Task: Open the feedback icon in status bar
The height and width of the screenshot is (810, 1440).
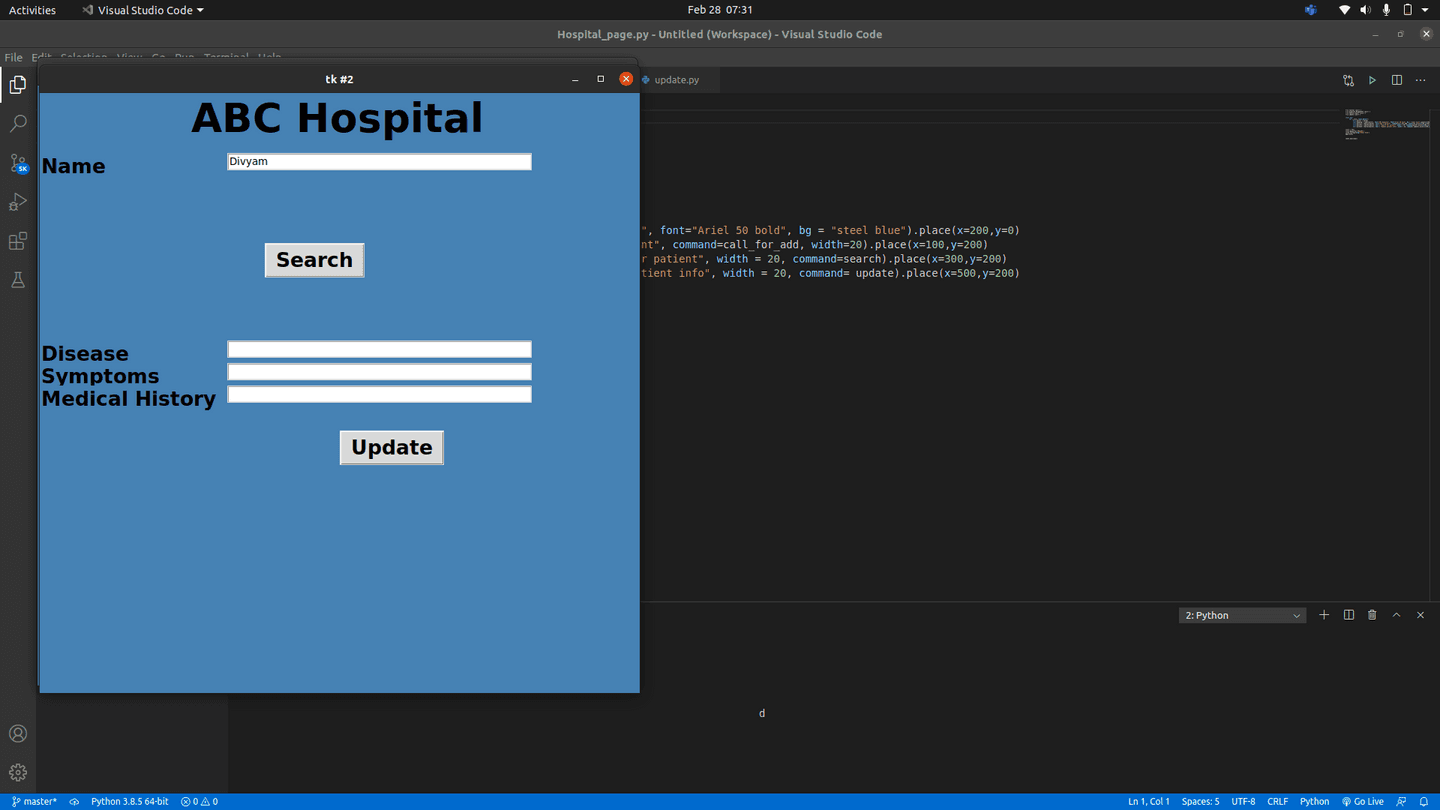Action: [1401, 801]
